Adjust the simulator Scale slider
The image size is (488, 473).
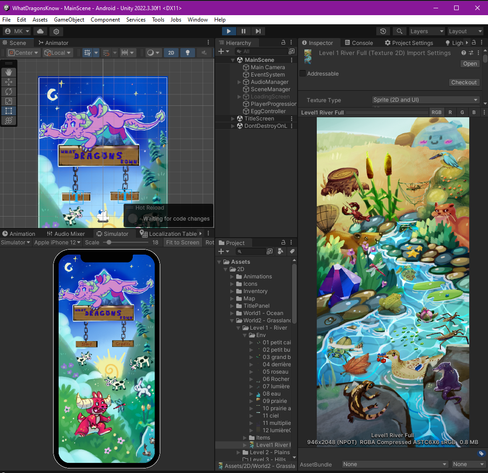(x=125, y=242)
